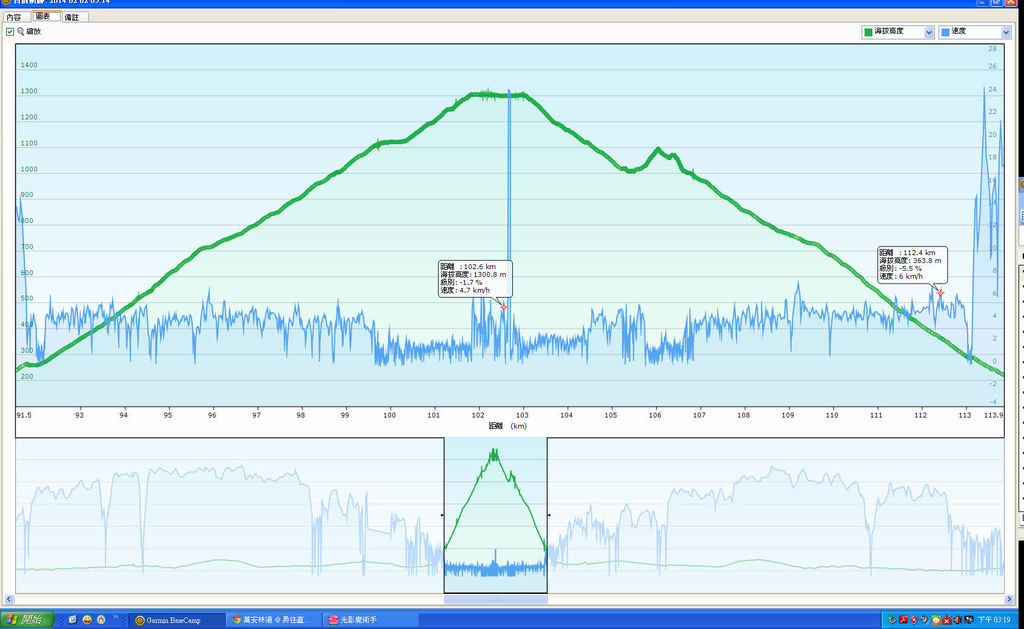1024x629 pixels.
Task: Click the window title bar Garmin icon
Action: (5, 2)
